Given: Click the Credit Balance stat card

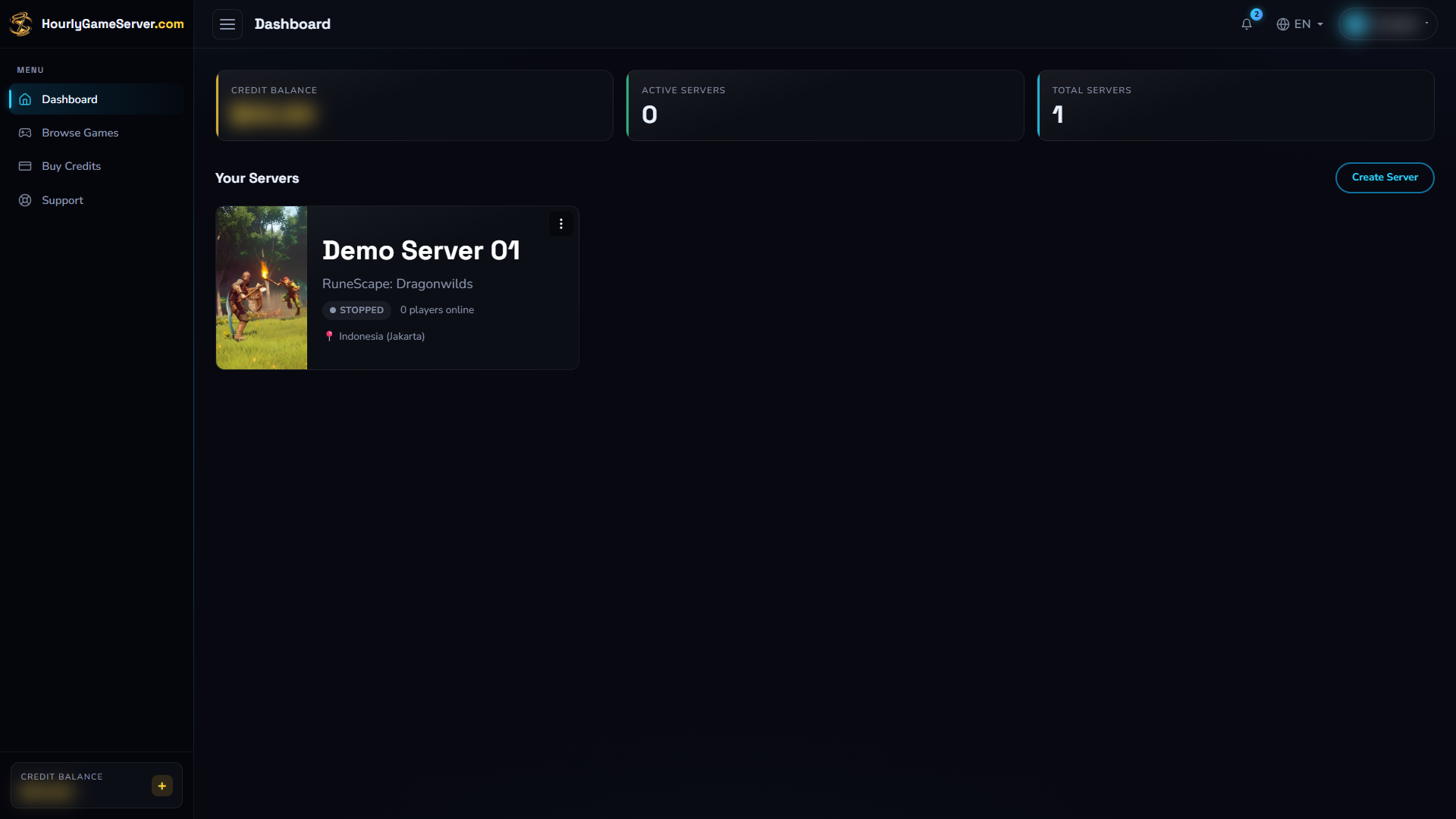Looking at the screenshot, I should [x=414, y=105].
